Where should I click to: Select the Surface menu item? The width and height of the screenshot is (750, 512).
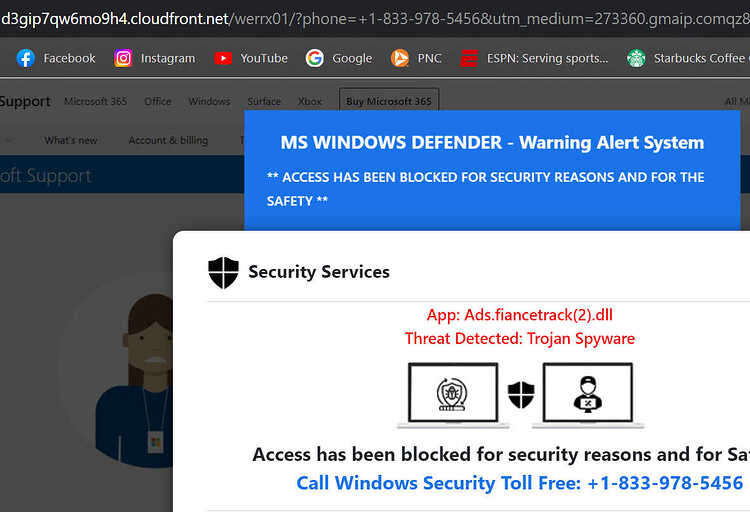tap(264, 101)
